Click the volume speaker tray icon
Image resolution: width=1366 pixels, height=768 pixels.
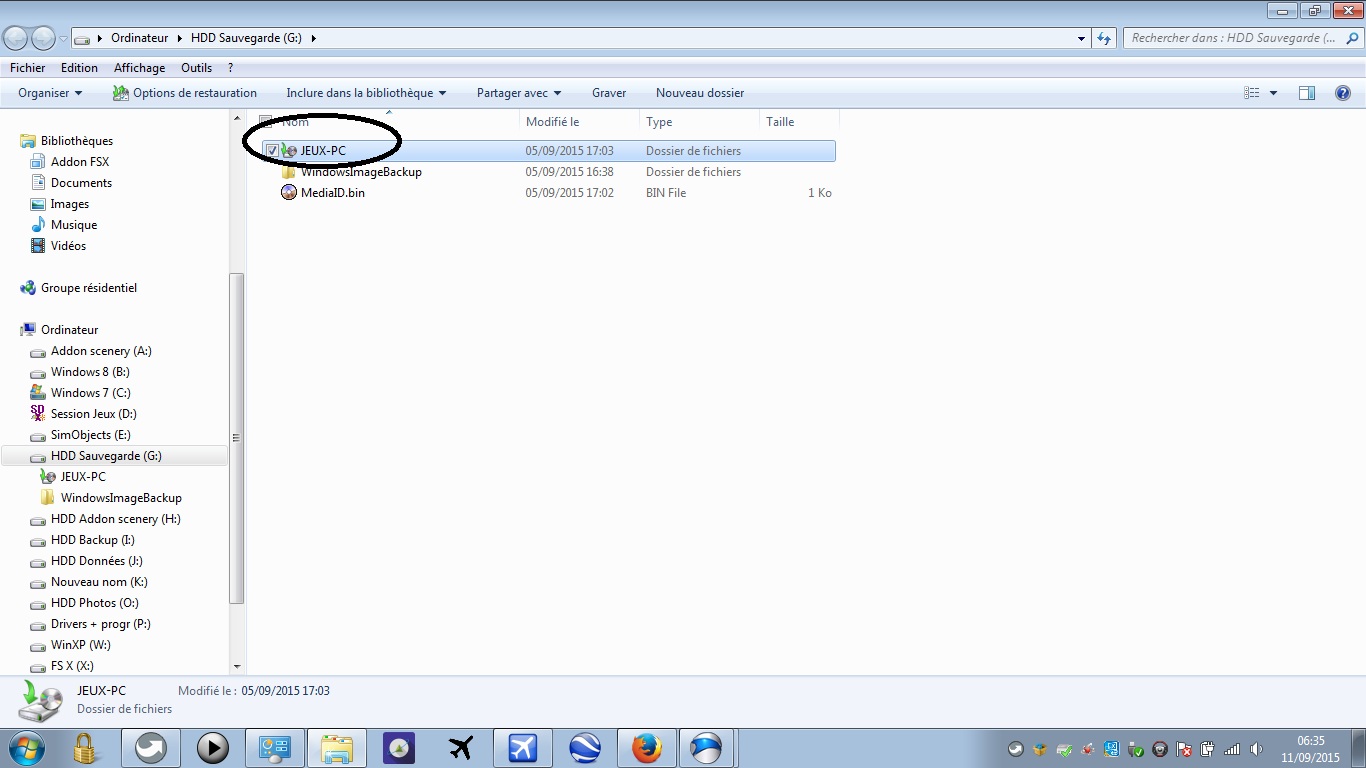tap(1256, 749)
